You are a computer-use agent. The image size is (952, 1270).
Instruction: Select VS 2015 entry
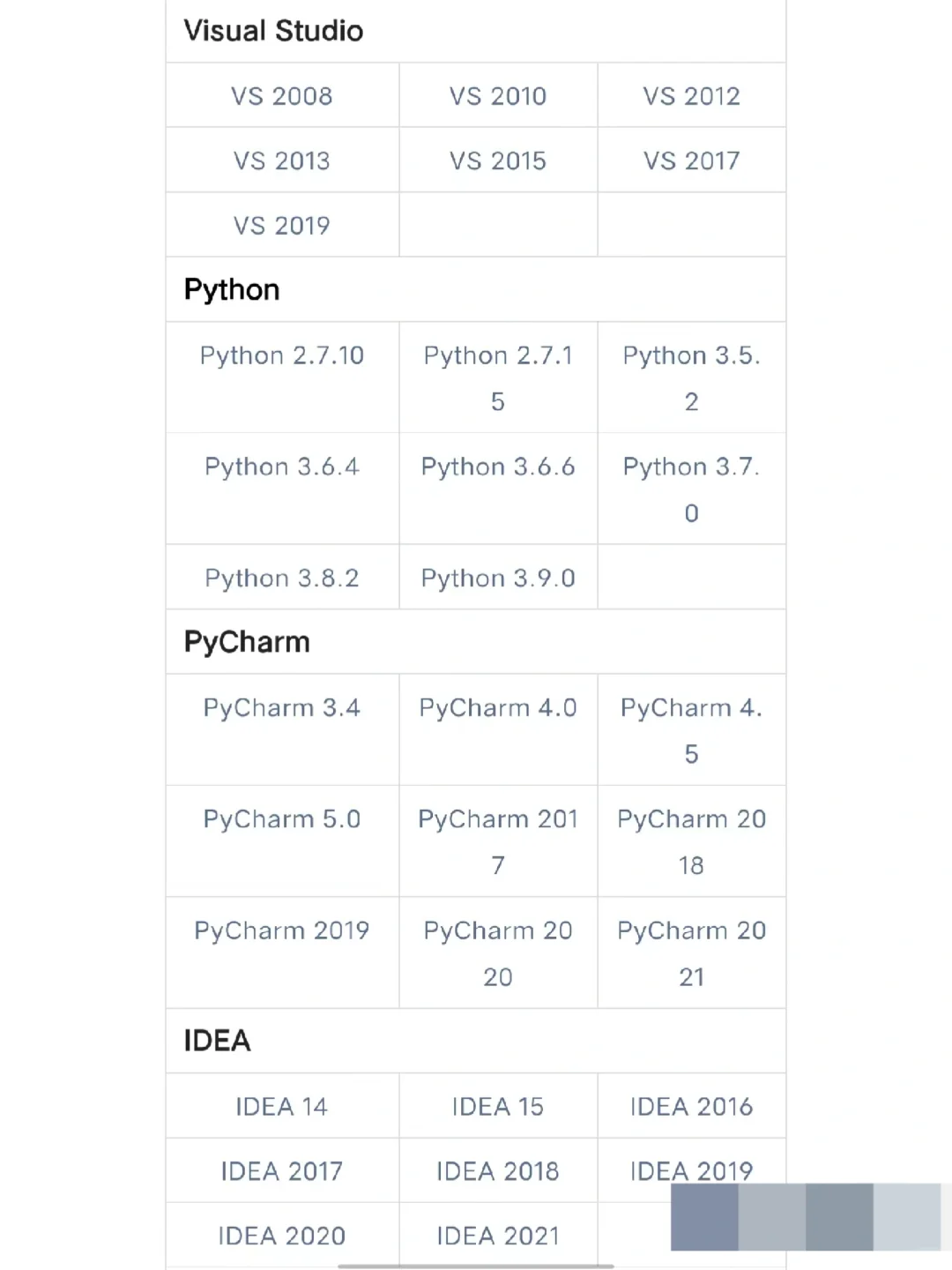[498, 161]
